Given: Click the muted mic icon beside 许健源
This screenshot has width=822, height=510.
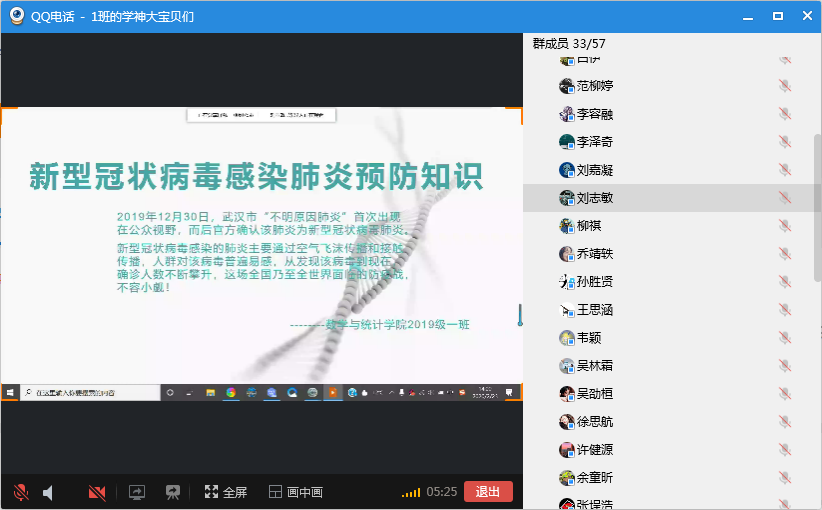Looking at the screenshot, I should click(x=785, y=450).
